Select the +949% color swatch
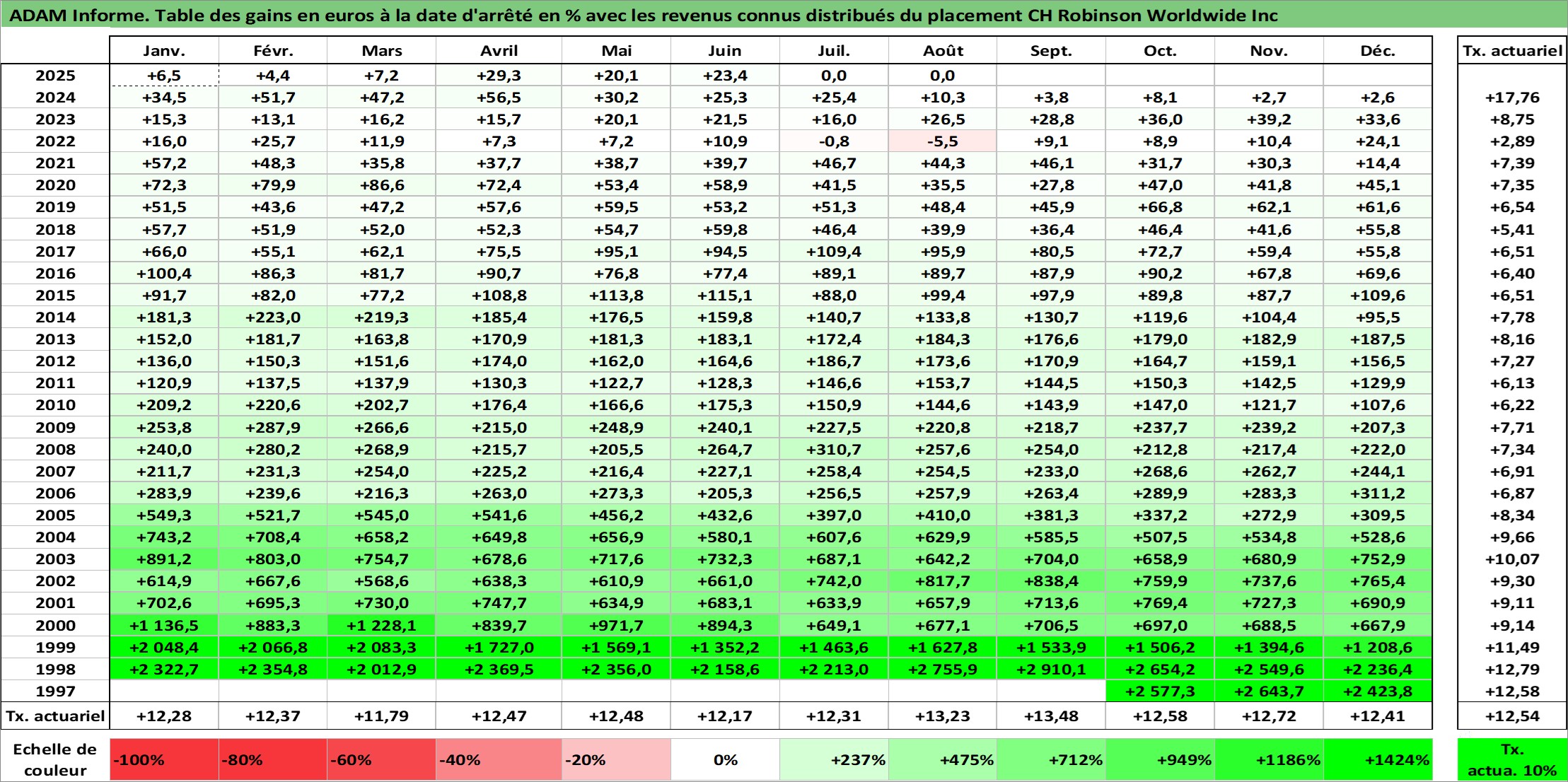This screenshot has width=1568, height=782. (x=1160, y=760)
